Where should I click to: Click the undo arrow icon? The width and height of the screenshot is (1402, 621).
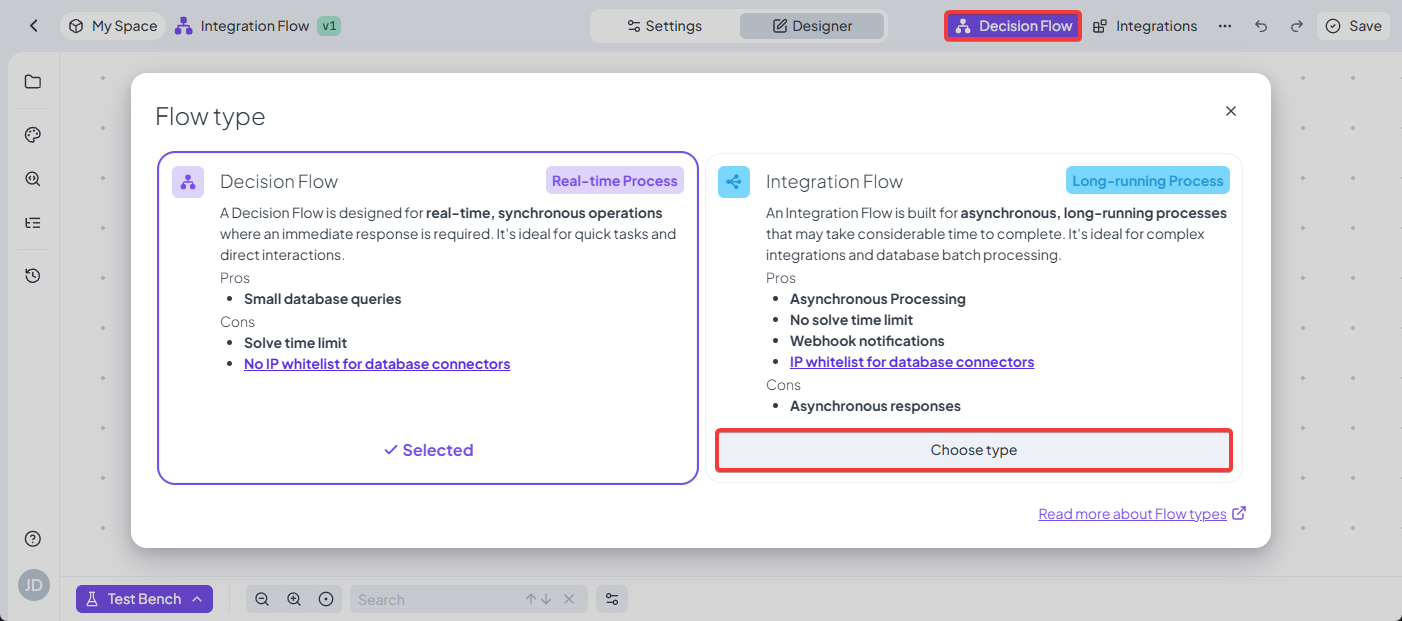coord(1261,26)
